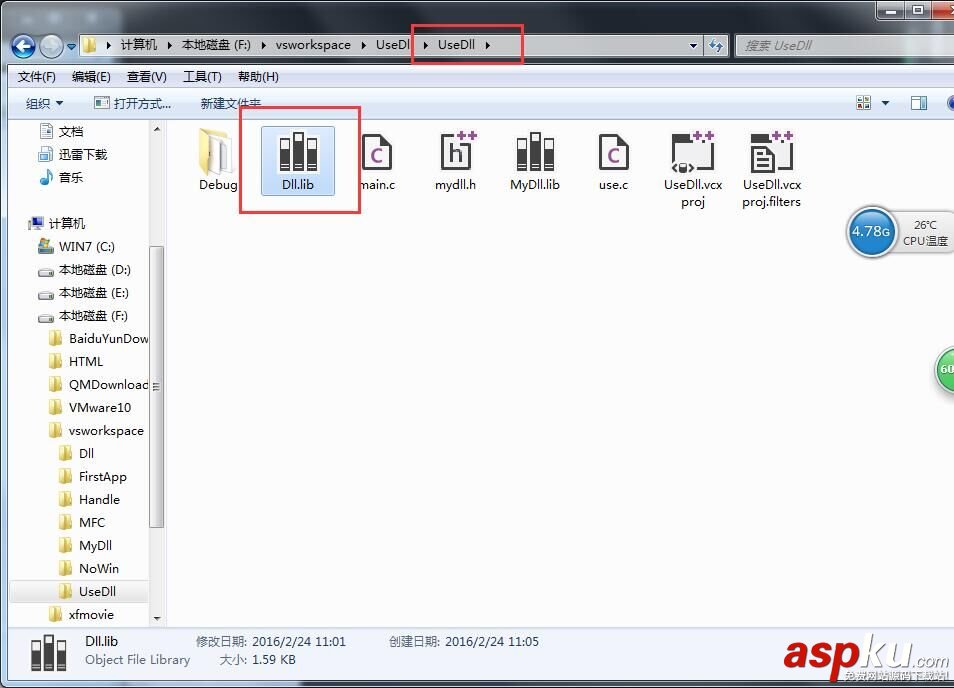
Task: Toggle the preview pane icon
Action: pos(919,103)
